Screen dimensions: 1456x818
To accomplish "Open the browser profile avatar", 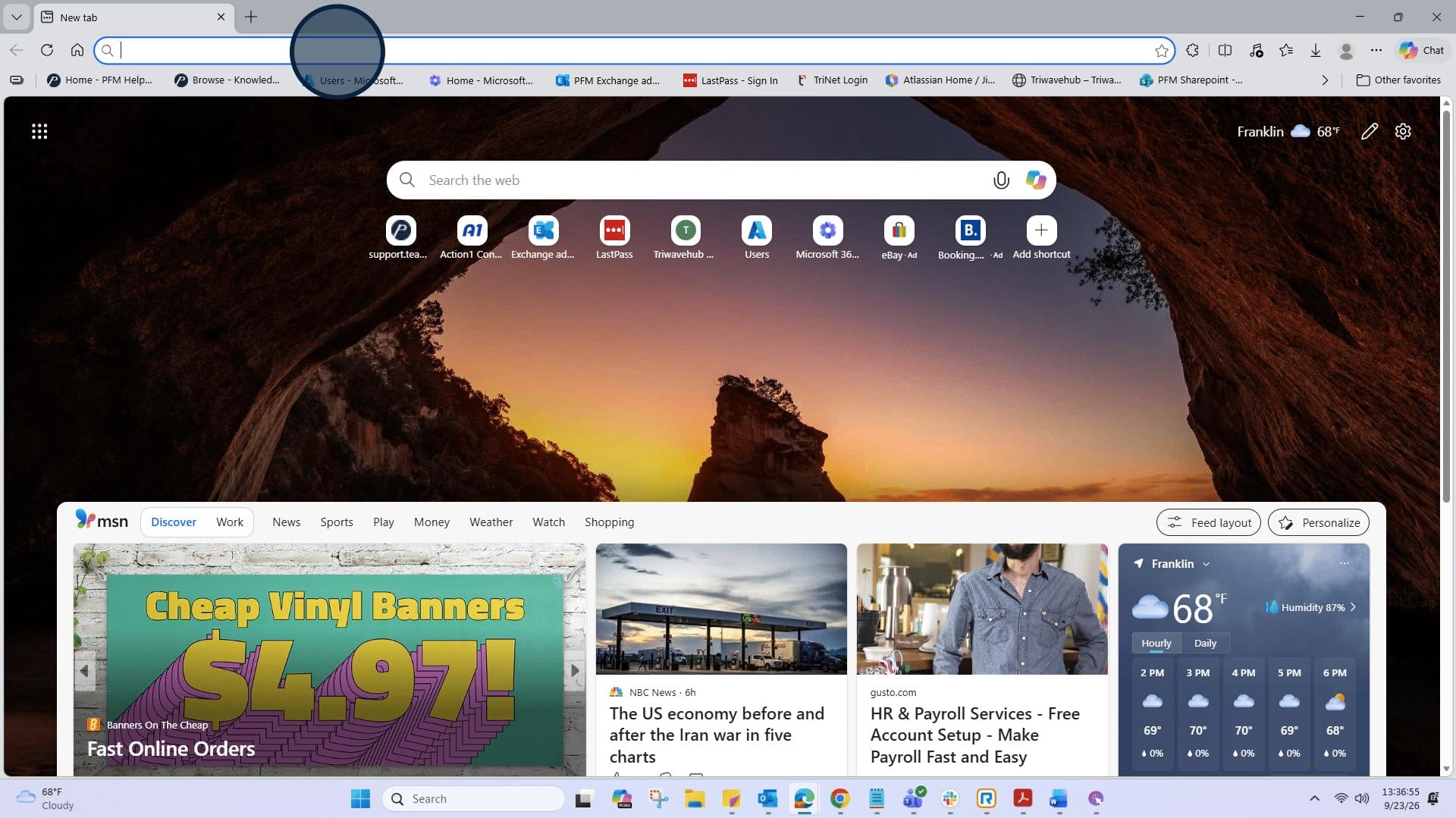I will [1347, 50].
